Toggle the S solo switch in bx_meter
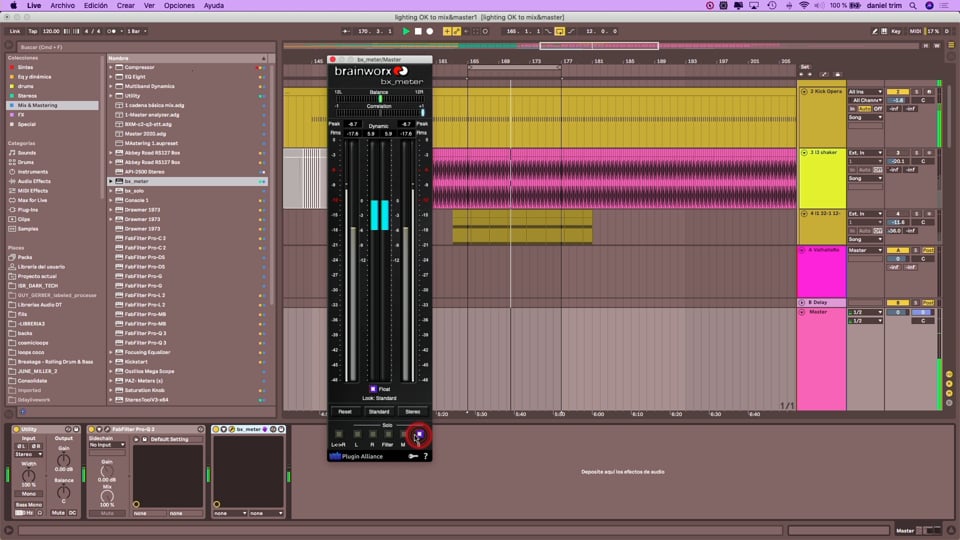The image size is (960, 540). click(x=419, y=434)
